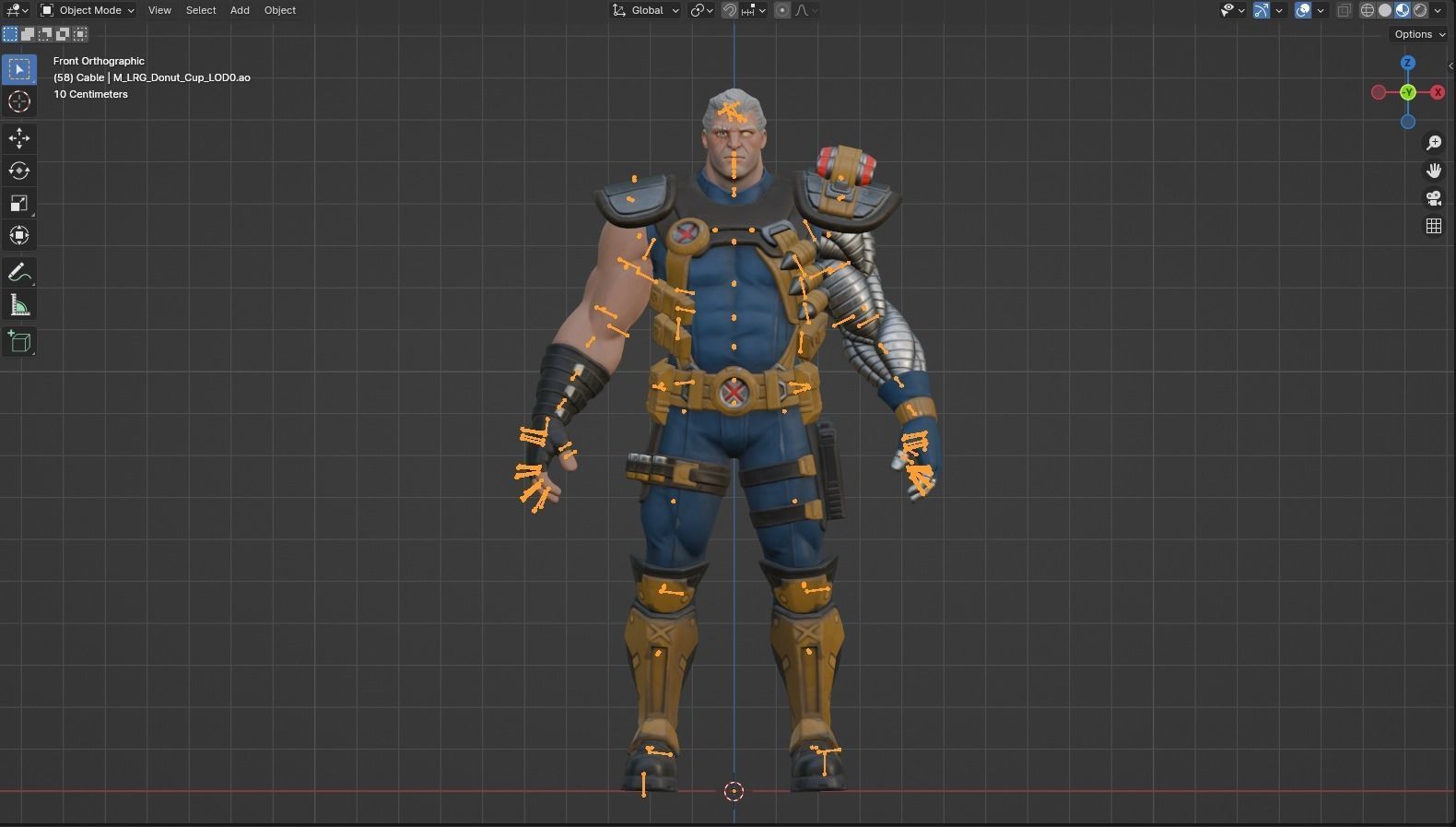
Task: Click the pan hand viewport icon
Action: click(1434, 171)
